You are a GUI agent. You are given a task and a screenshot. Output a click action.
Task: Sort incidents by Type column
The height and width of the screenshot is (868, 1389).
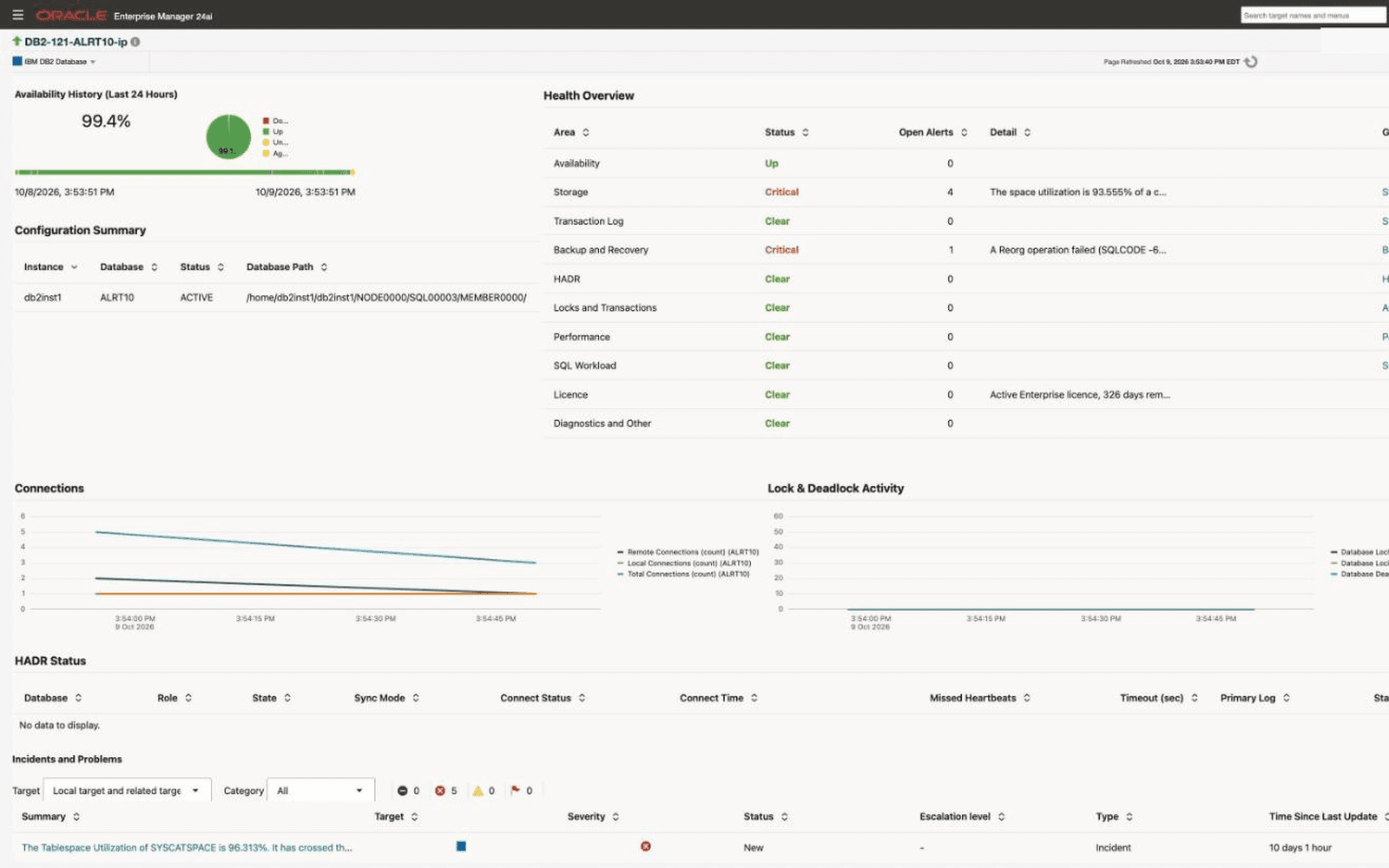pyautogui.click(x=1129, y=817)
